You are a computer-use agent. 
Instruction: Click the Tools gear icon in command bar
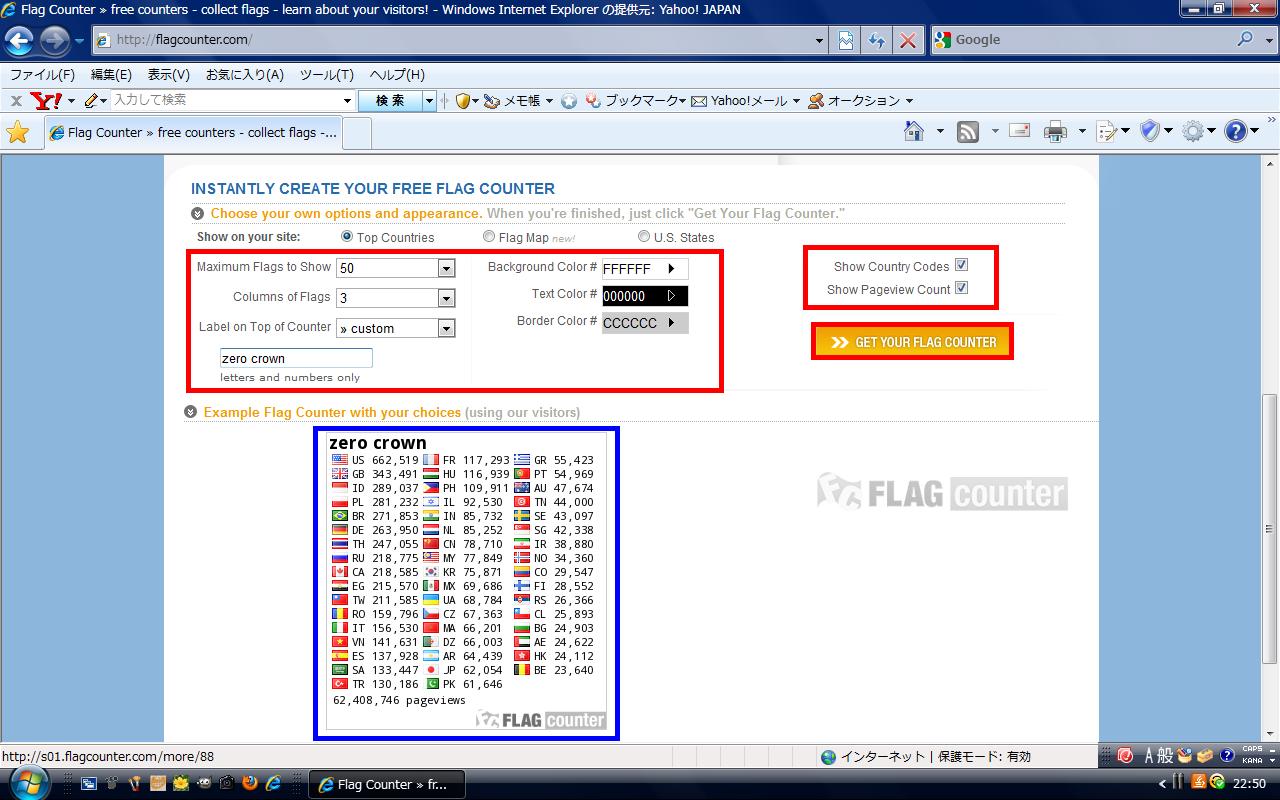click(x=1192, y=131)
